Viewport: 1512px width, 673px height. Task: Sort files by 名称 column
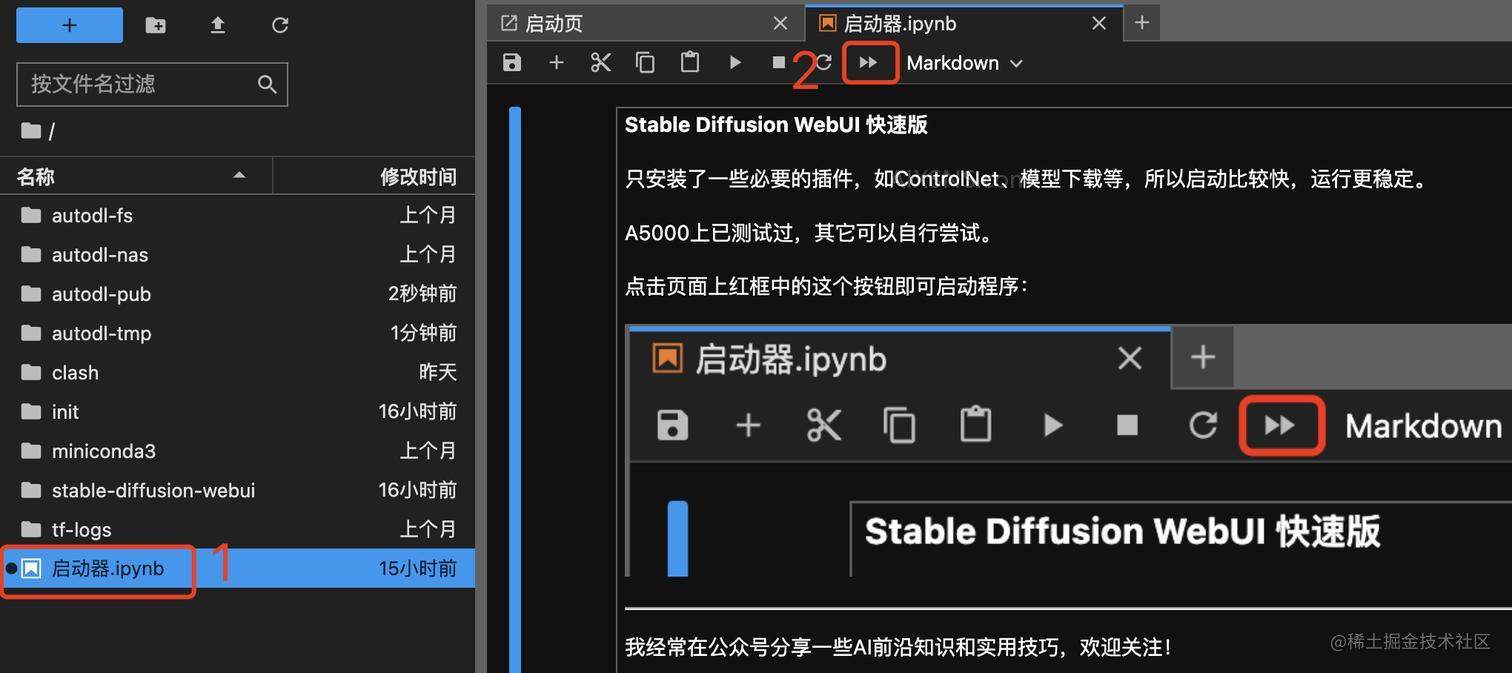coord(35,176)
